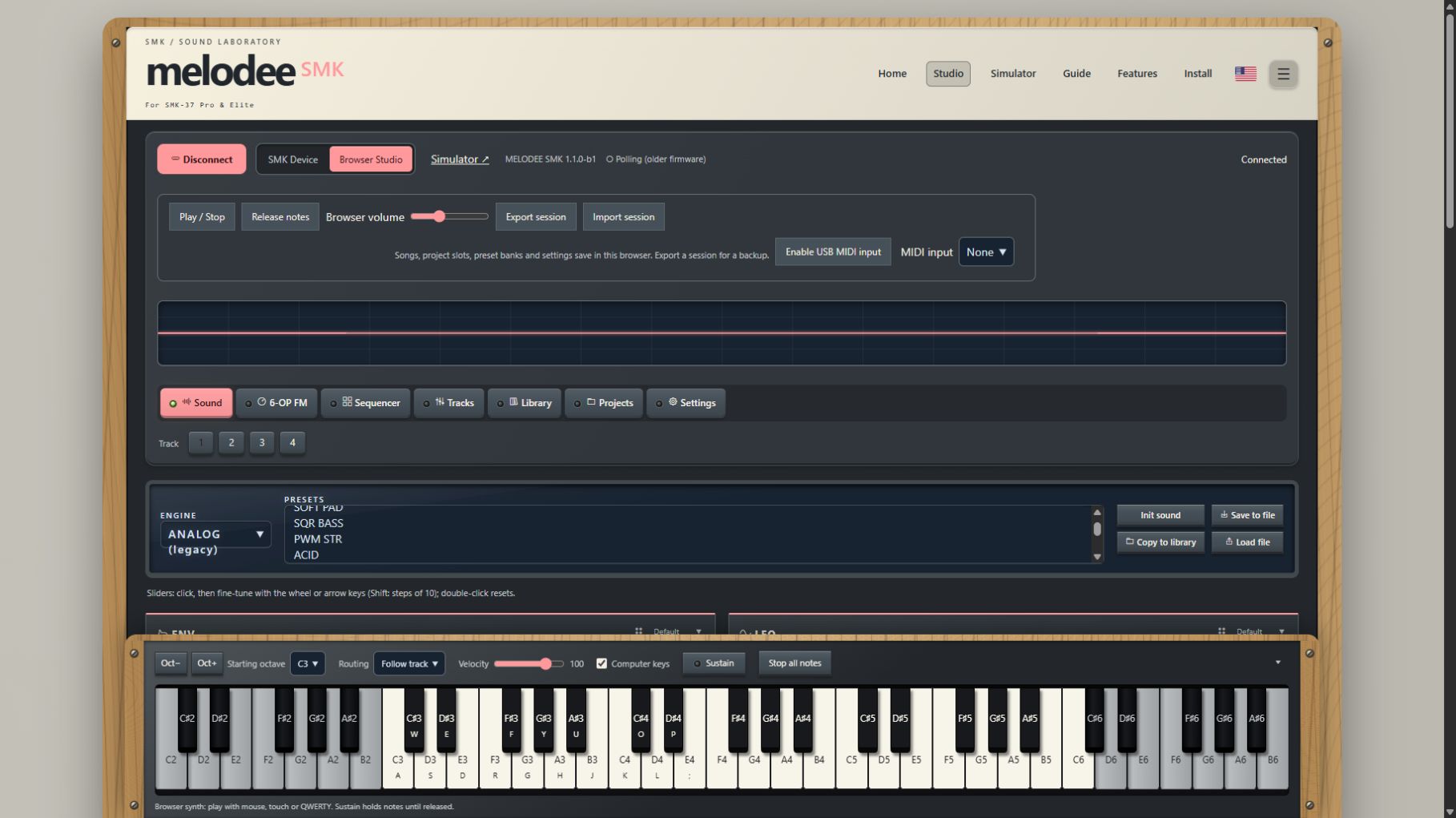Open the LFO panel Default dropdown
This screenshot has height=818, width=1456.
tap(1261, 631)
